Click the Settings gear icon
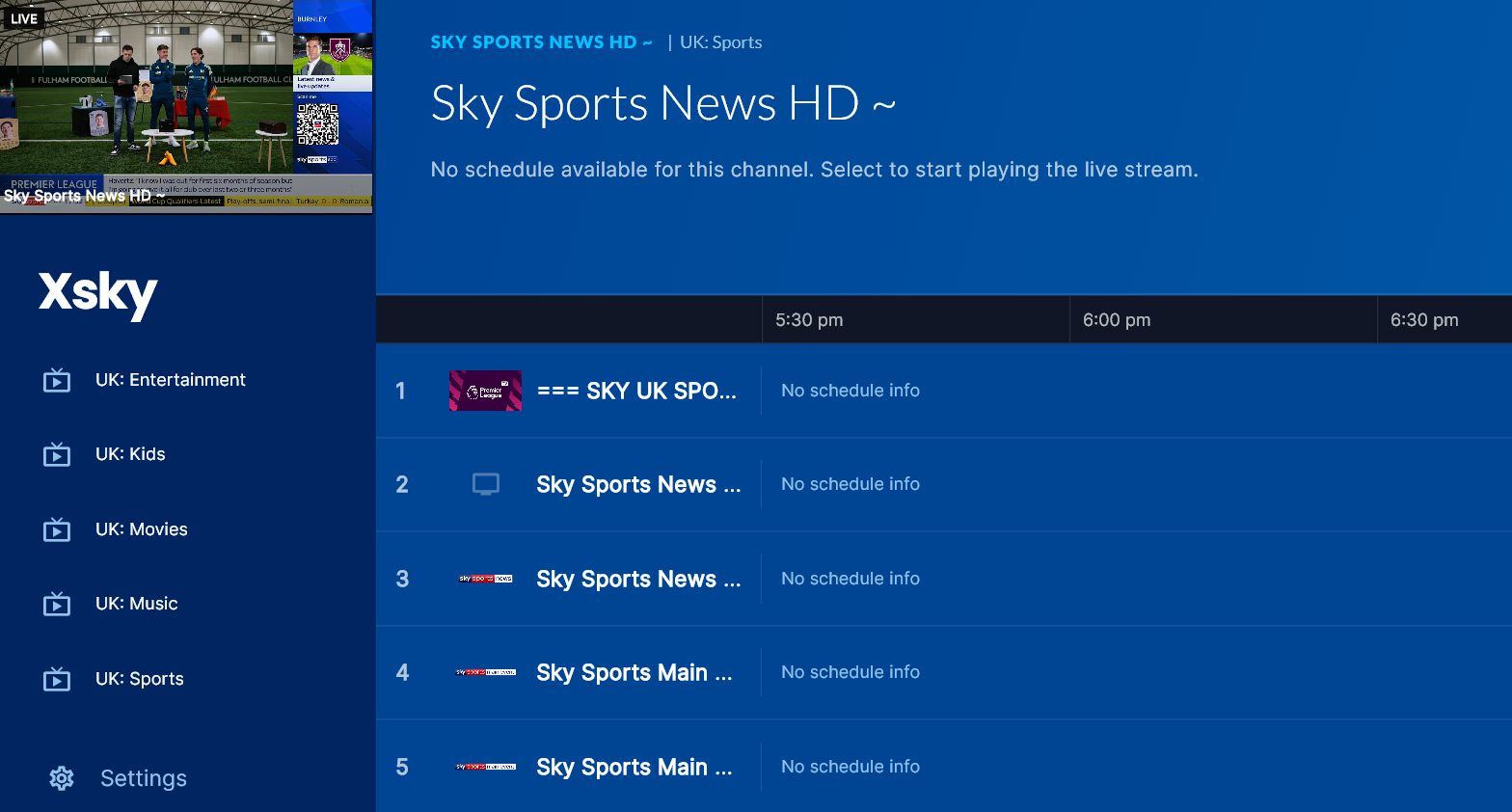Viewport: 1512px width, 812px height. (x=62, y=778)
